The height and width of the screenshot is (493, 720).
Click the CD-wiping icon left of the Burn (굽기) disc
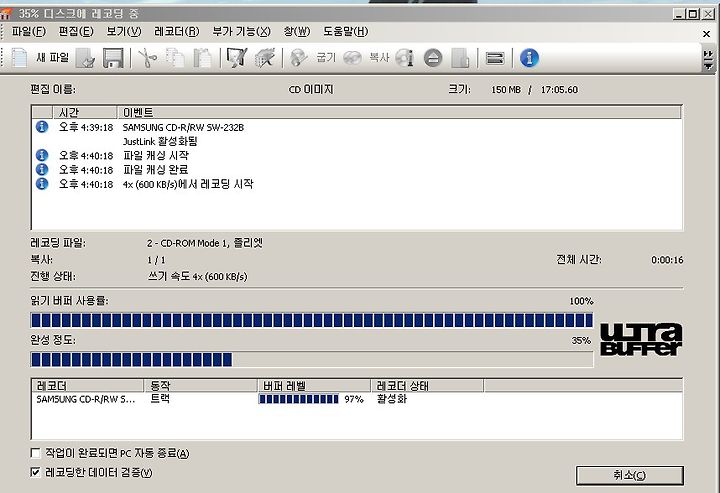tap(265, 58)
